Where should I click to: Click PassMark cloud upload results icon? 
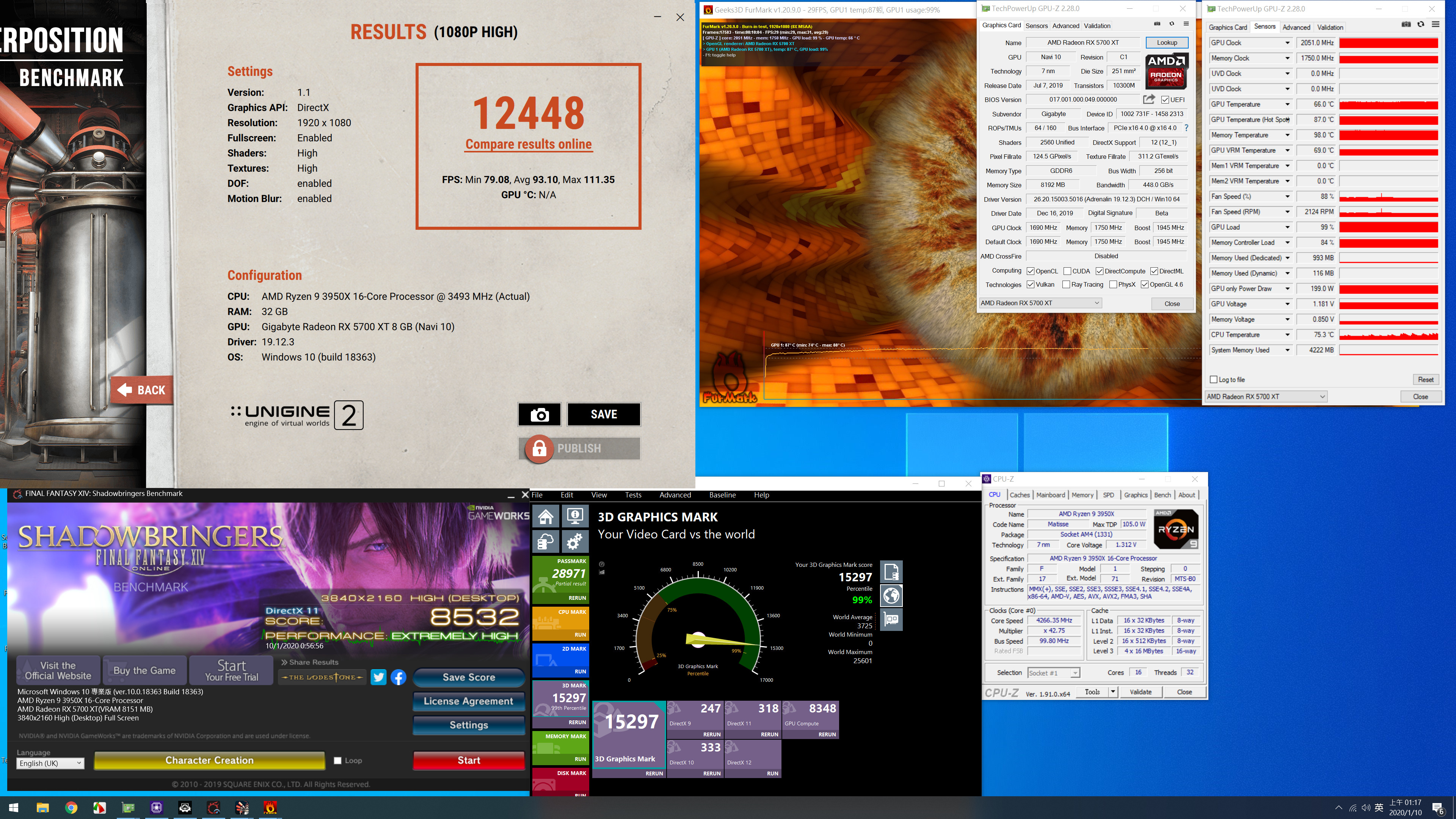coord(546,541)
